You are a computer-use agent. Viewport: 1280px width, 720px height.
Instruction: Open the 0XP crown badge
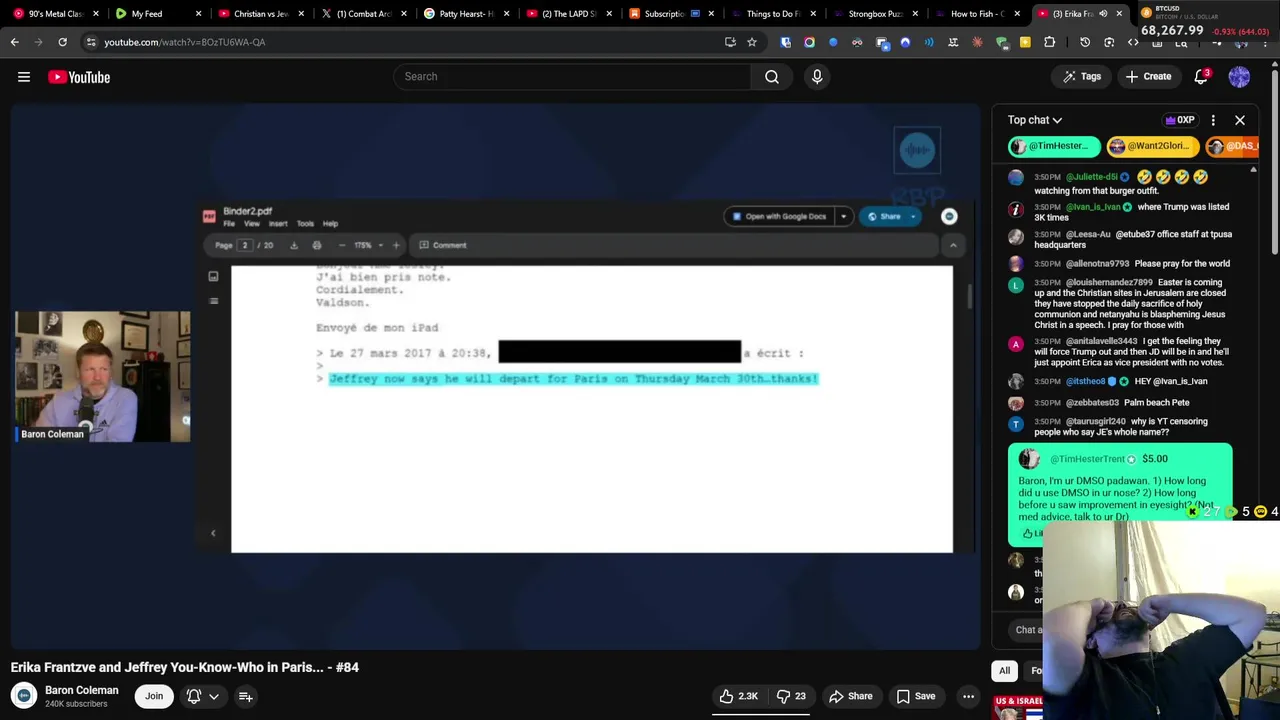1180,120
